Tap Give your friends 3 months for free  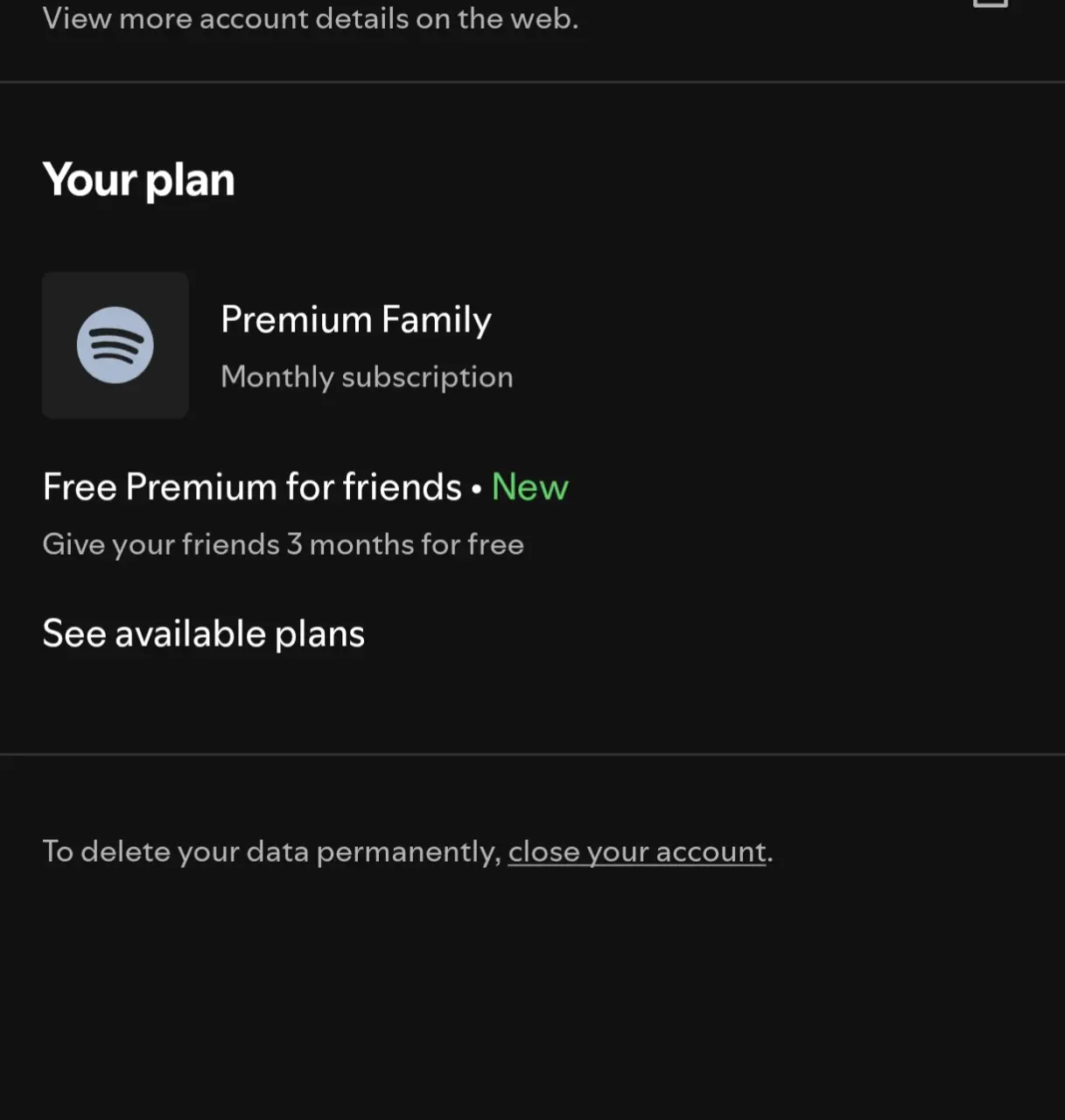[283, 544]
